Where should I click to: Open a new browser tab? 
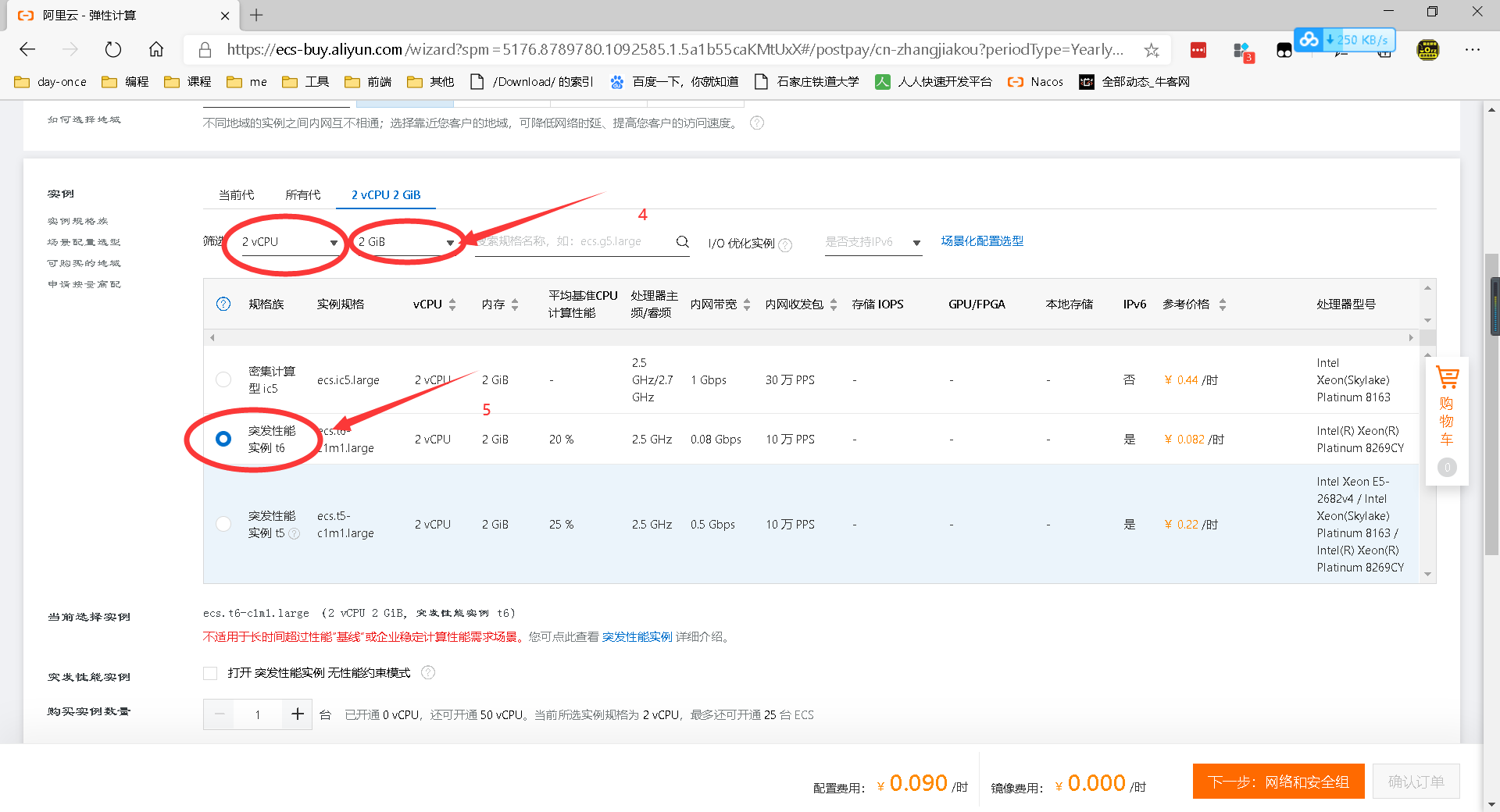[256, 15]
